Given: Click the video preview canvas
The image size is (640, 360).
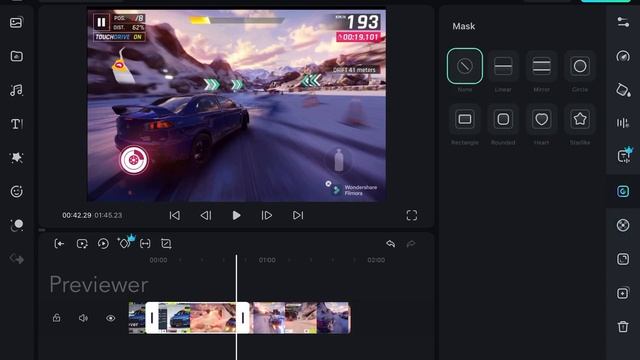Looking at the screenshot, I should tap(236, 106).
